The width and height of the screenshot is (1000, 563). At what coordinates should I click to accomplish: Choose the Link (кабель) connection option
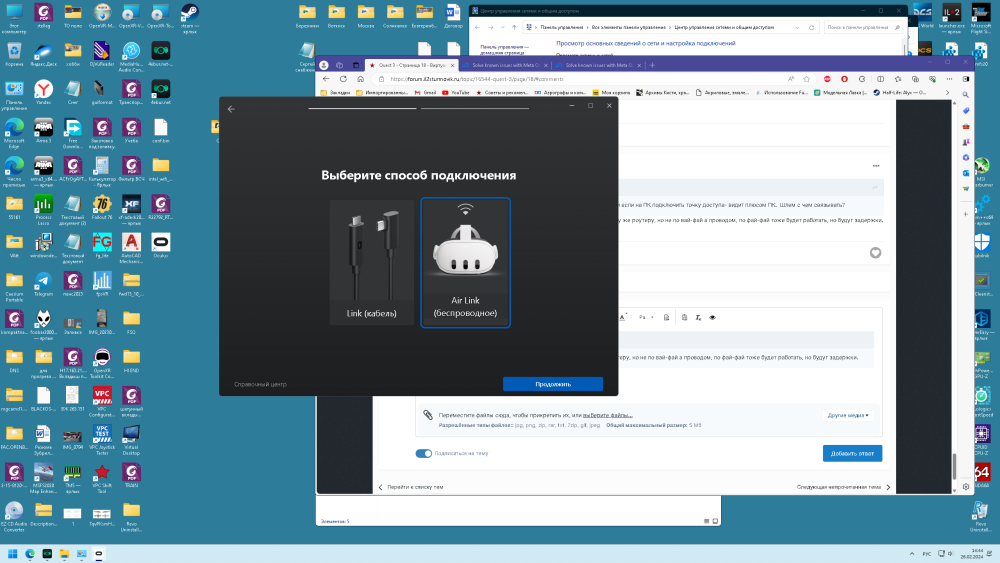pyautogui.click(x=372, y=263)
